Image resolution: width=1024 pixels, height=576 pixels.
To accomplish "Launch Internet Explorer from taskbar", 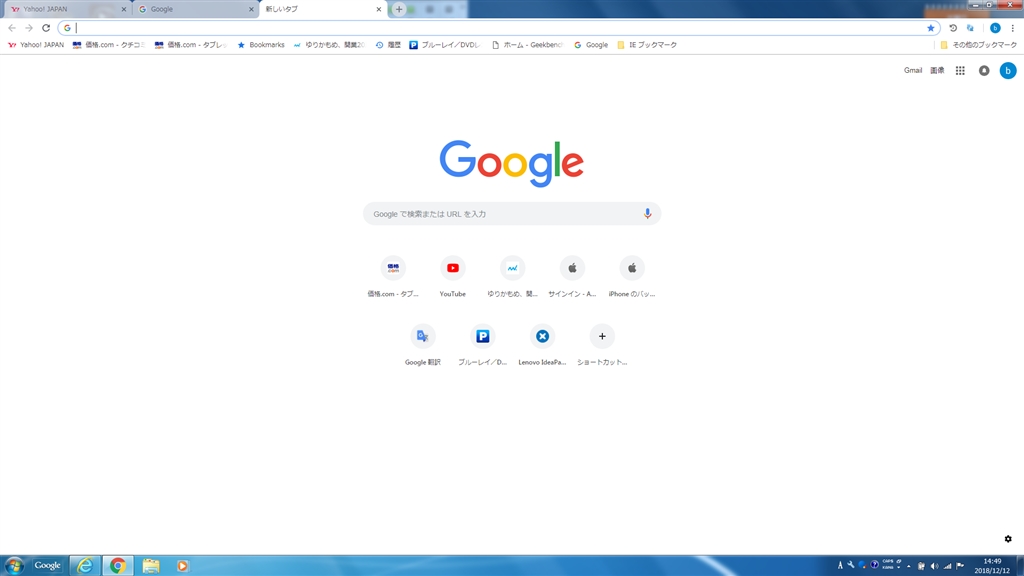I will coord(85,566).
